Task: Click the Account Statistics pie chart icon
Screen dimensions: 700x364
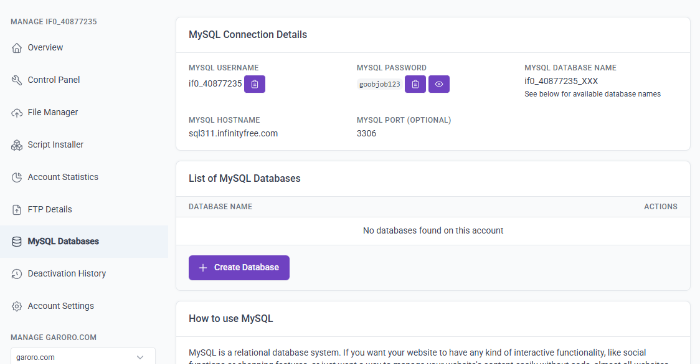Action: (x=17, y=177)
